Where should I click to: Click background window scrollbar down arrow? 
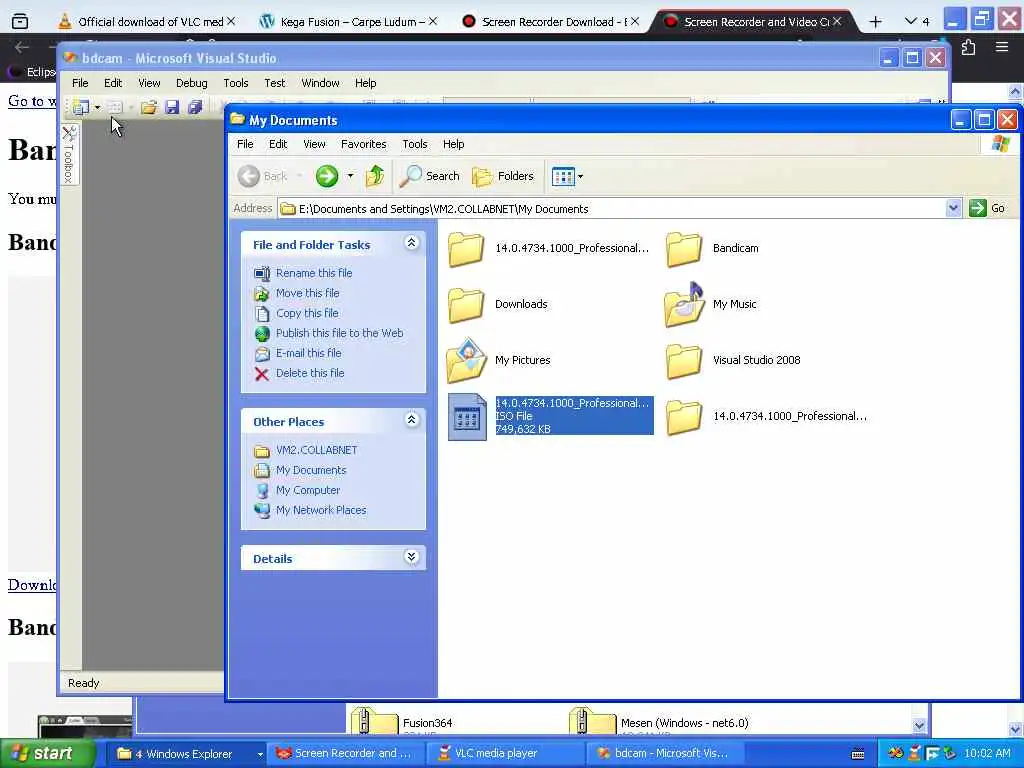[920, 726]
